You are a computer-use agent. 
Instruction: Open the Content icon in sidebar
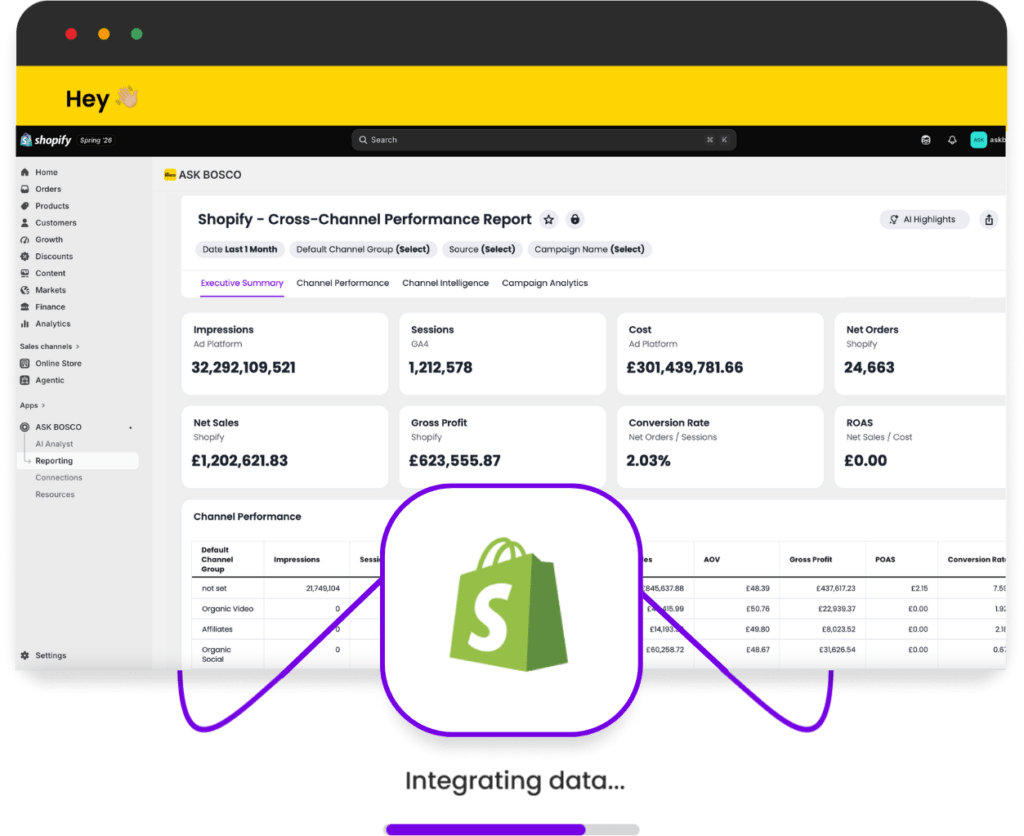25,273
